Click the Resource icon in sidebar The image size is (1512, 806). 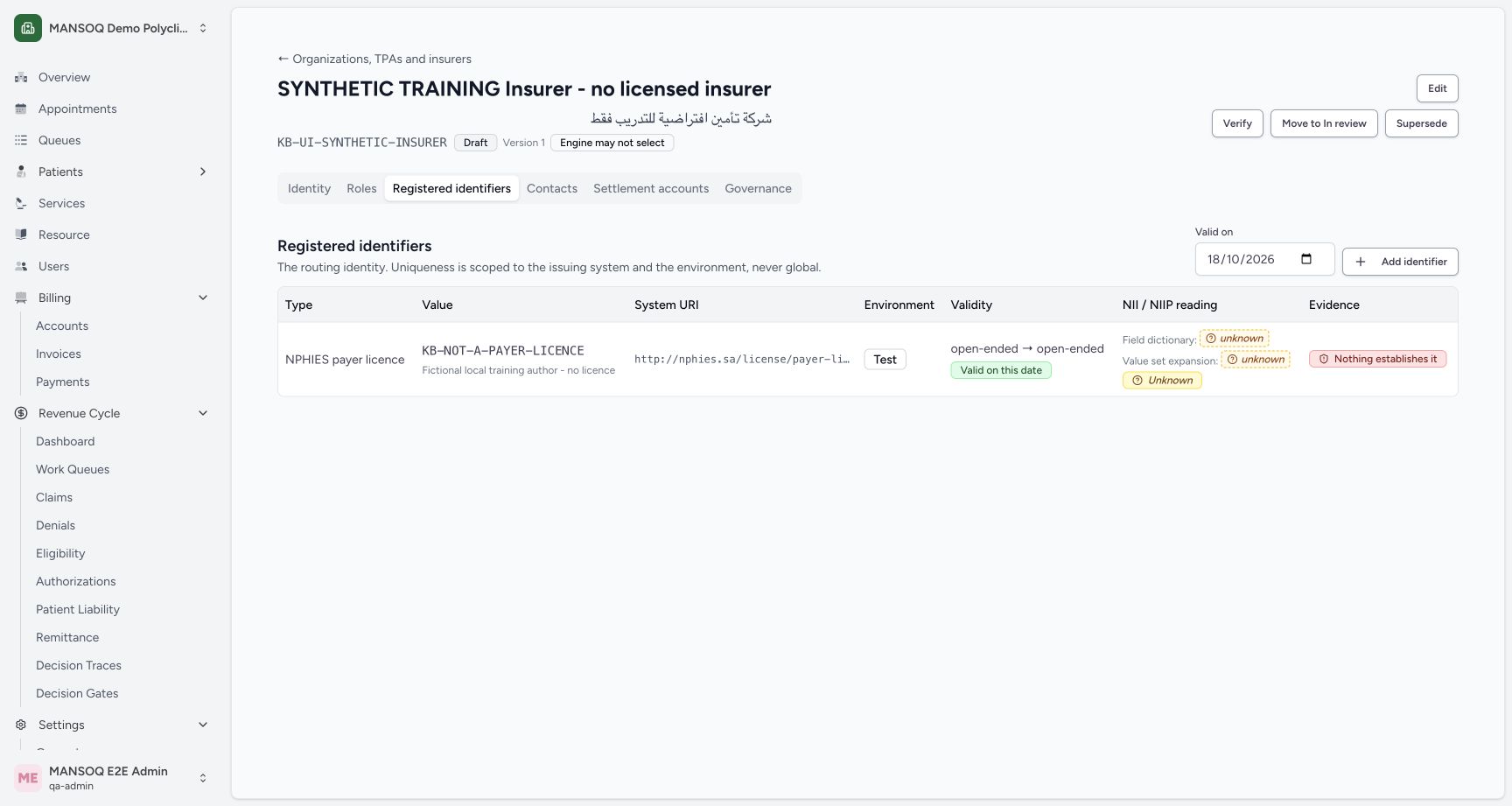coord(21,235)
